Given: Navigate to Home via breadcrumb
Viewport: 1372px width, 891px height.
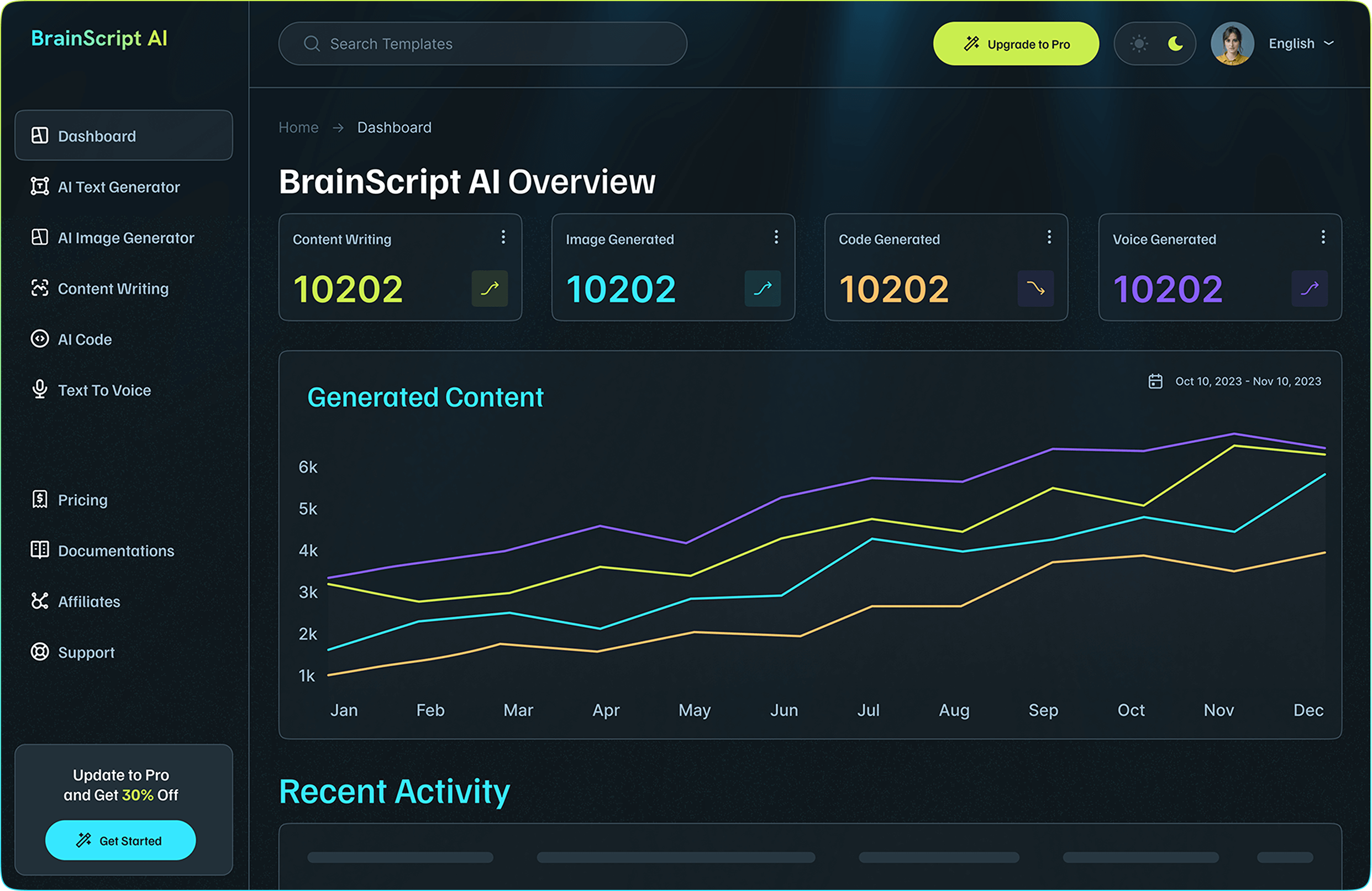Looking at the screenshot, I should [298, 128].
